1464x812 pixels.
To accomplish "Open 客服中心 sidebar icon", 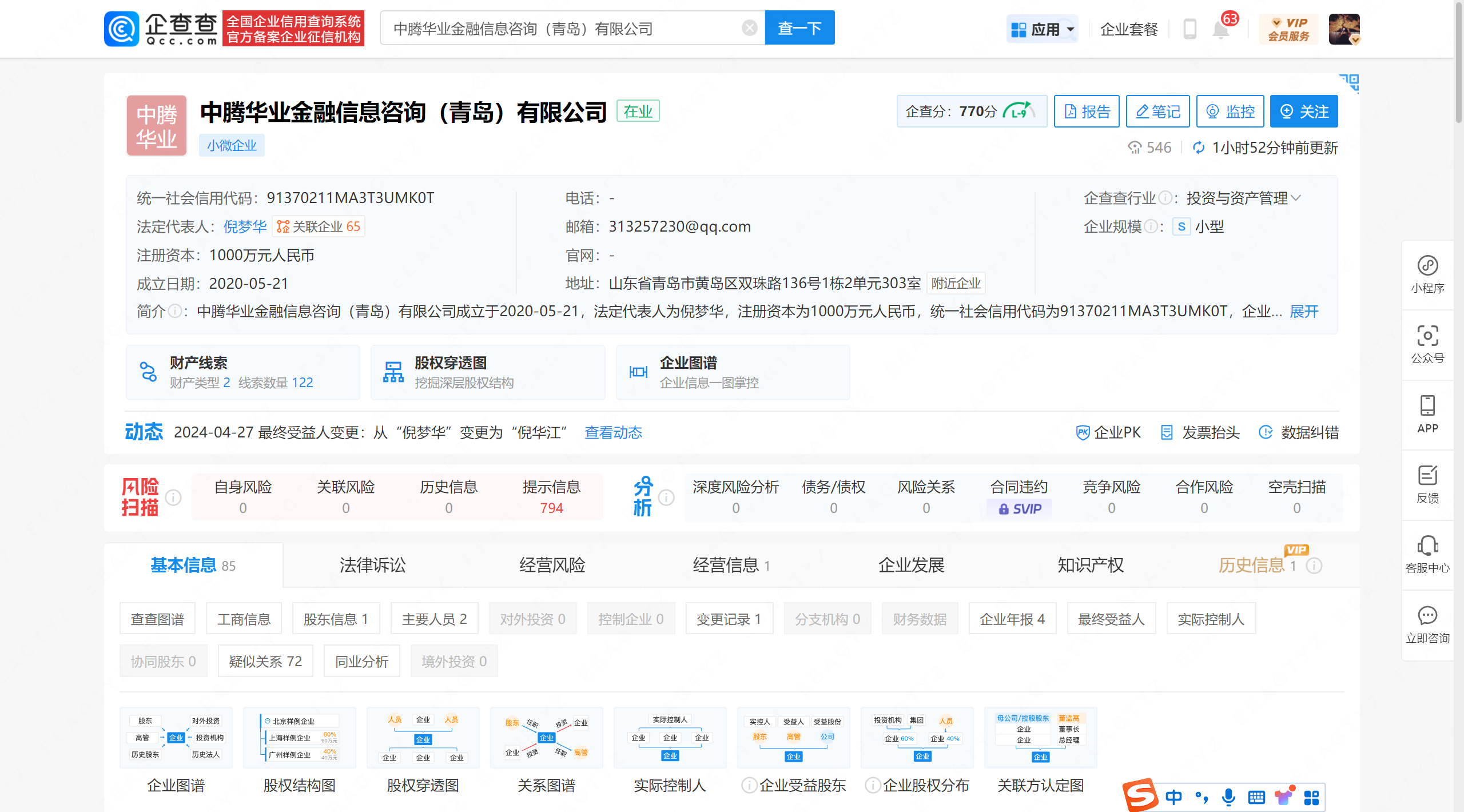I will [x=1427, y=555].
